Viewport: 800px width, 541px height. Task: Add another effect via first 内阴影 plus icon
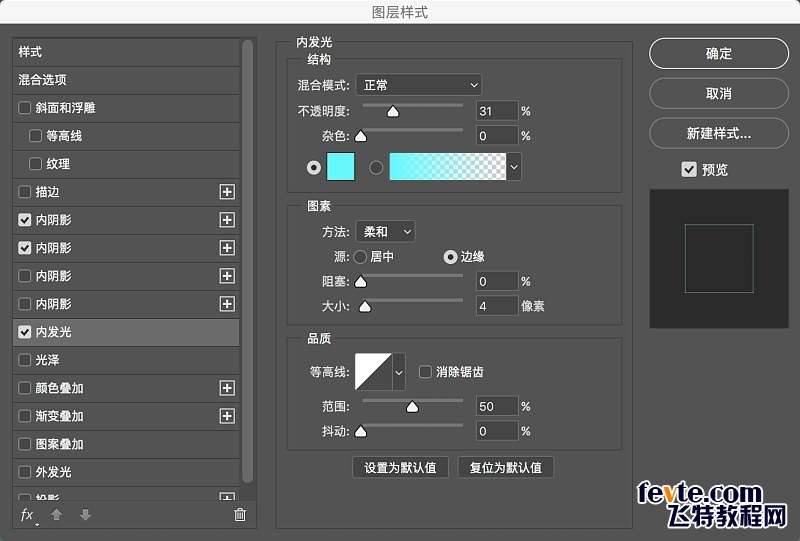[227, 220]
